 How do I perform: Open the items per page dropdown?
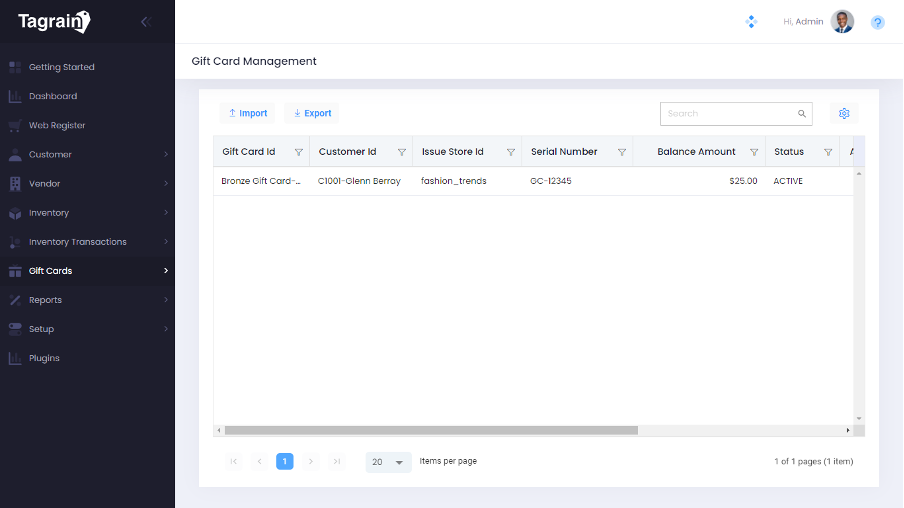(x=389, y=462)
